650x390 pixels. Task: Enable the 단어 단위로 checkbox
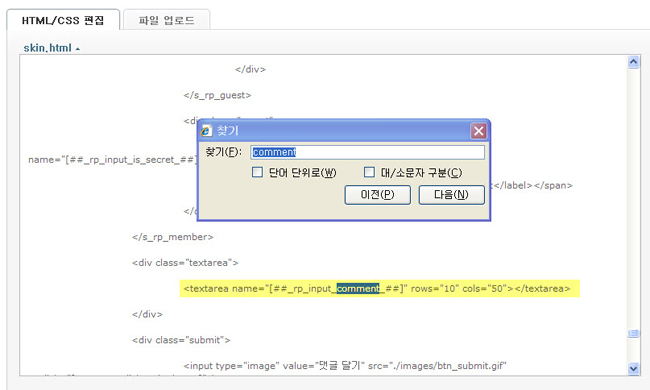click(x=257, y=172)
